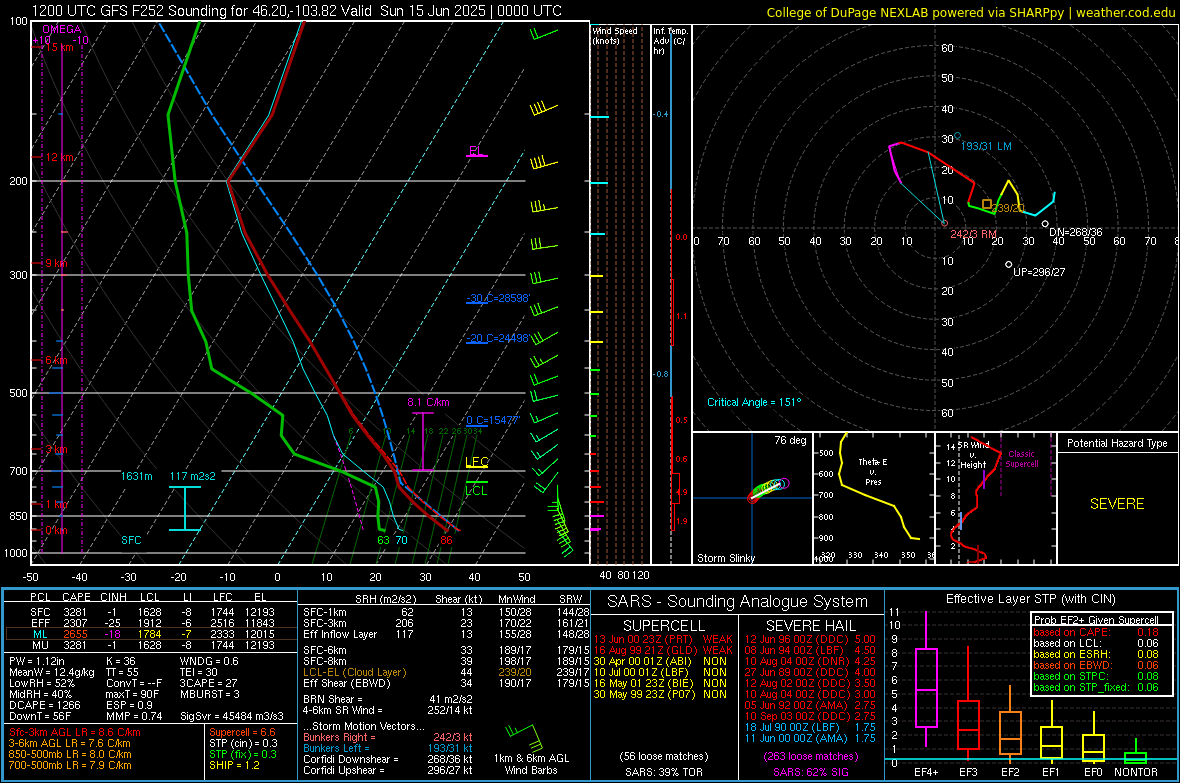Viewport: 1180px width, 783px height.
Task: Click the 'Eff Inflow Layer' SRH row
Action: coord(446,634)
